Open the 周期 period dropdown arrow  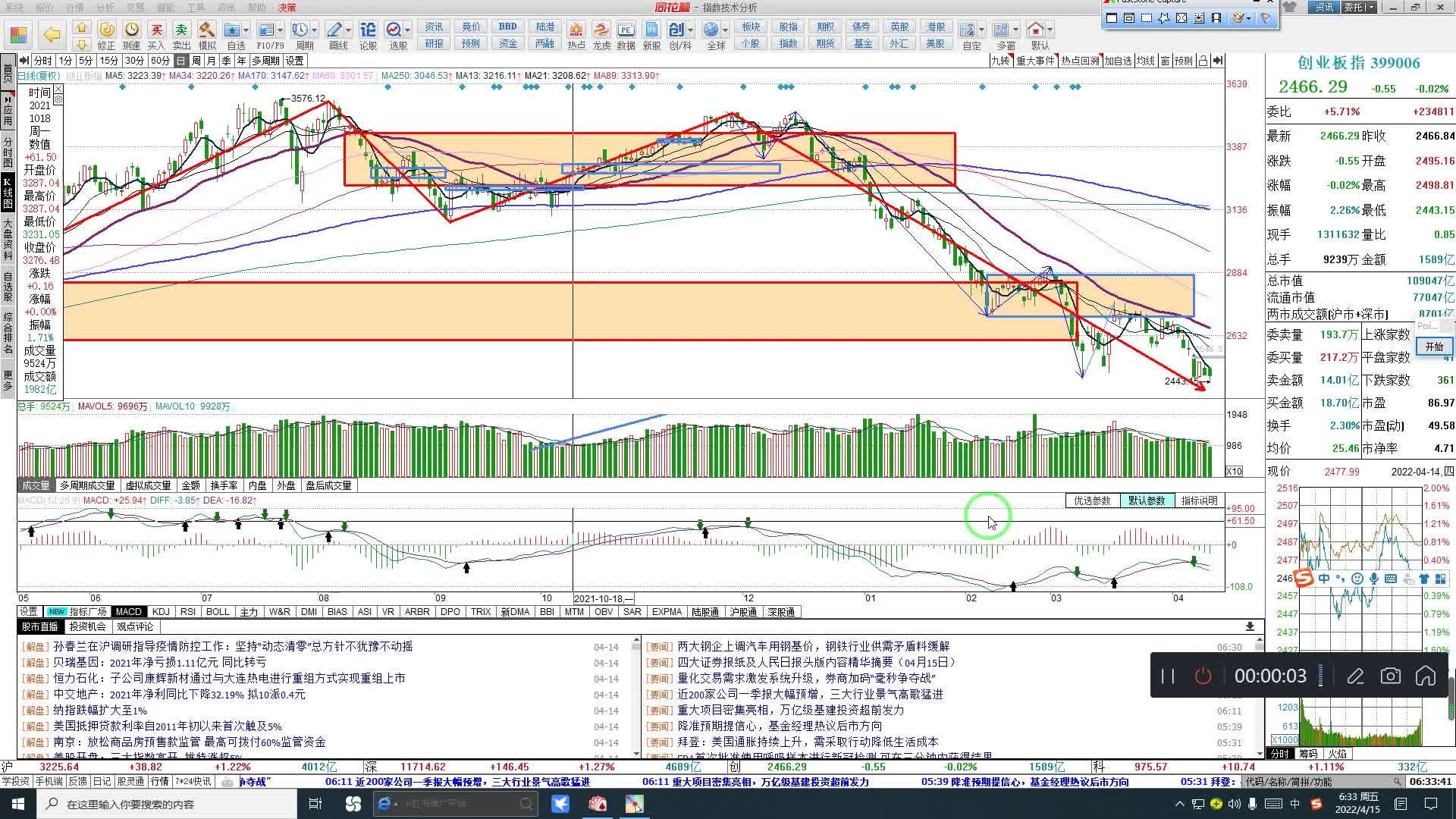click(315, 30)
